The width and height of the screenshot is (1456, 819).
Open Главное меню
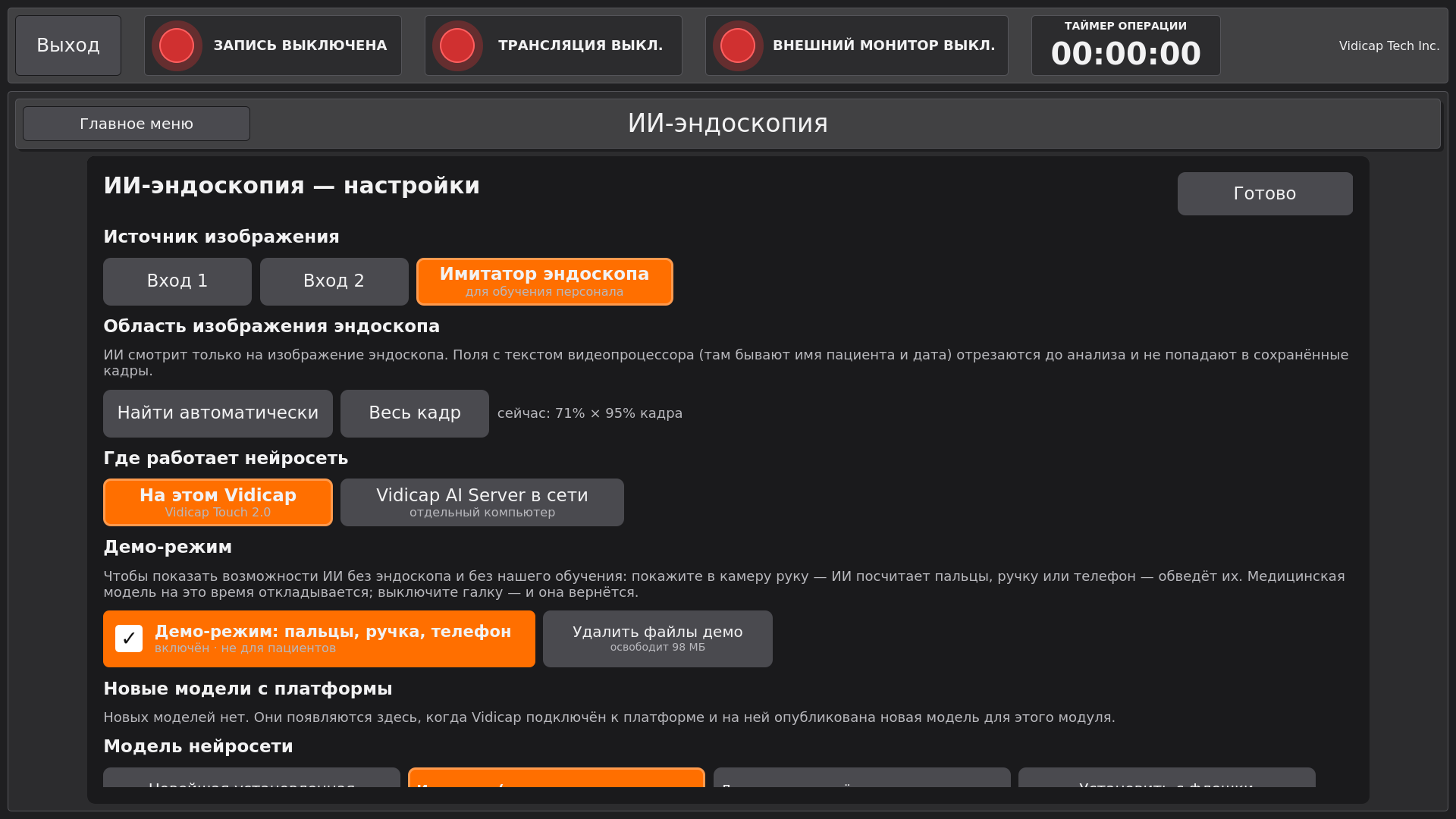click(136, 124)
